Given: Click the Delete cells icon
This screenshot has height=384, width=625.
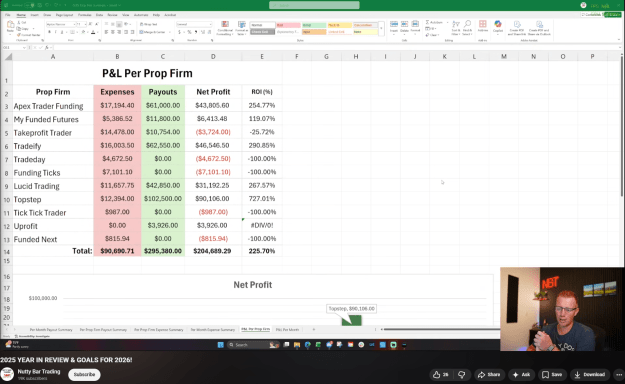Looking at the screenshot, I should 404,24.
